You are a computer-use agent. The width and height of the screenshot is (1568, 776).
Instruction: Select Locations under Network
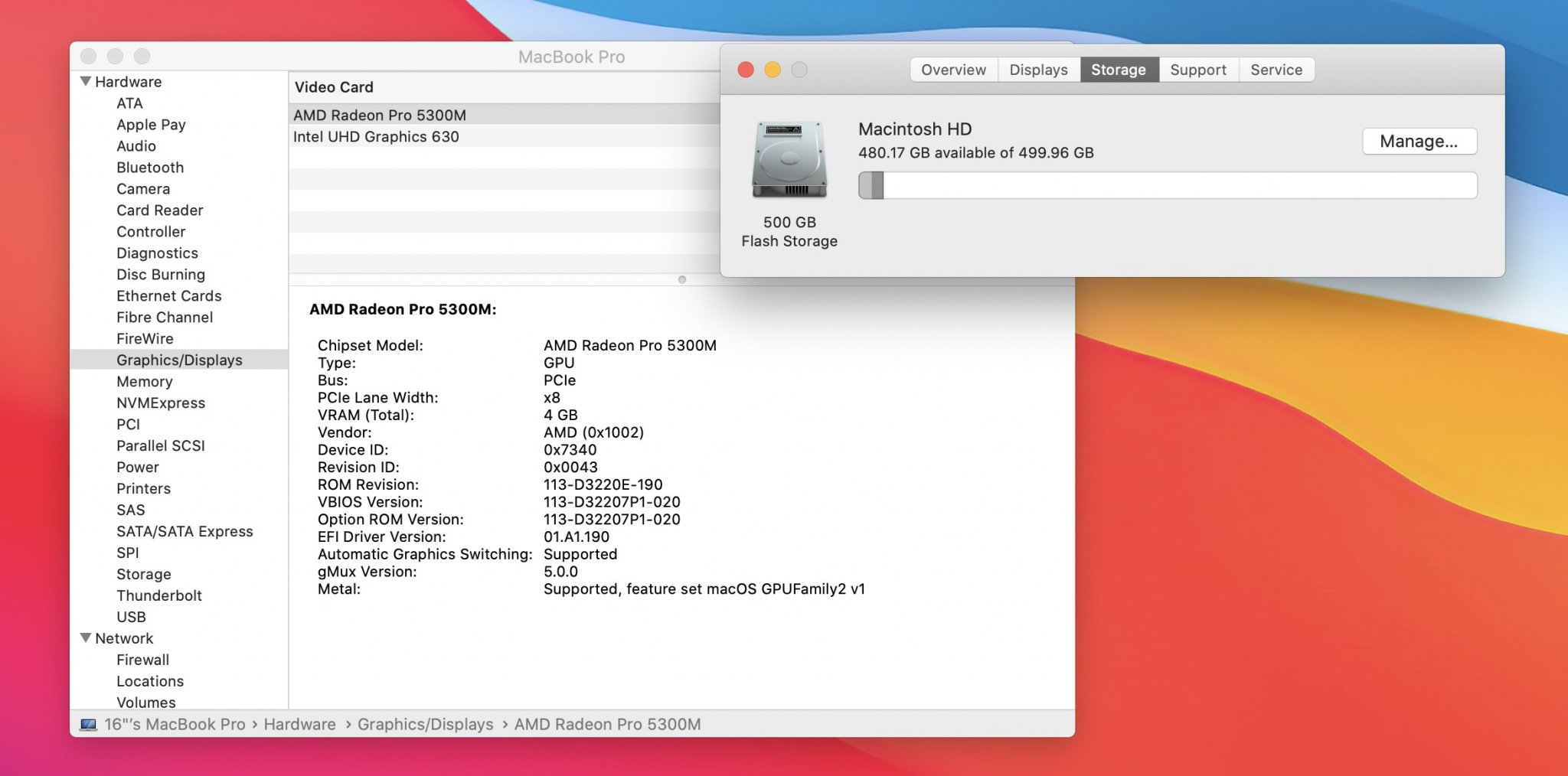click(x=150, y=682)
